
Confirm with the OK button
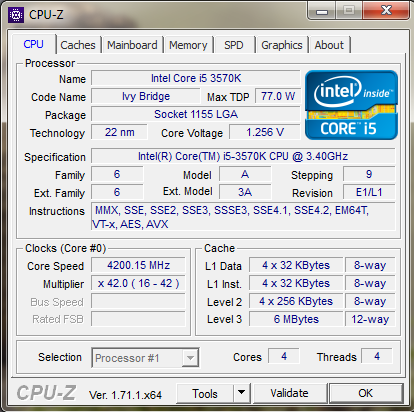pyautogui.click(x=366, y=393)
